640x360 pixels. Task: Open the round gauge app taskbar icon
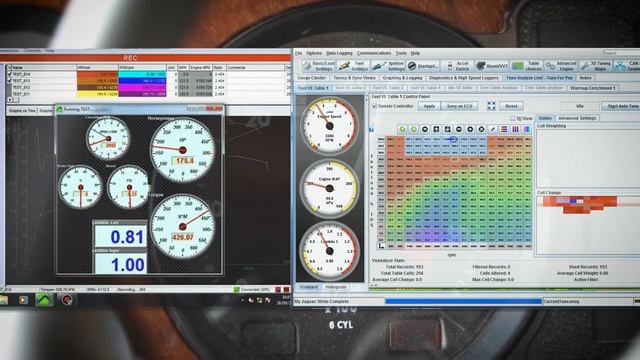(x=67, y=300)
